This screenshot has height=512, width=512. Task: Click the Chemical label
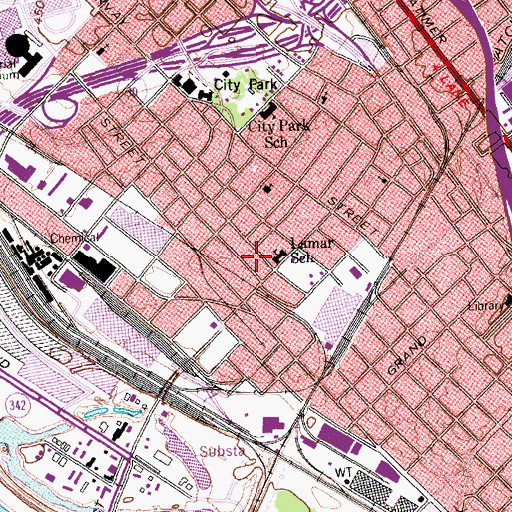(74, 238)
